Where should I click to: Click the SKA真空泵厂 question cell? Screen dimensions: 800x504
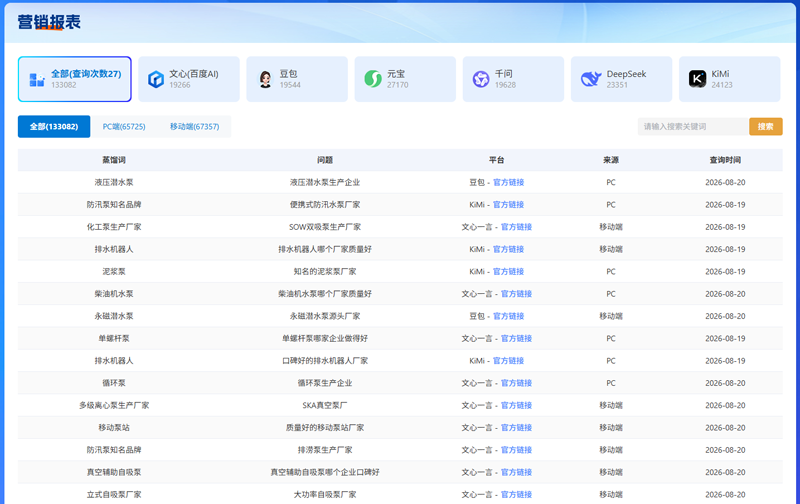point(324,405)
